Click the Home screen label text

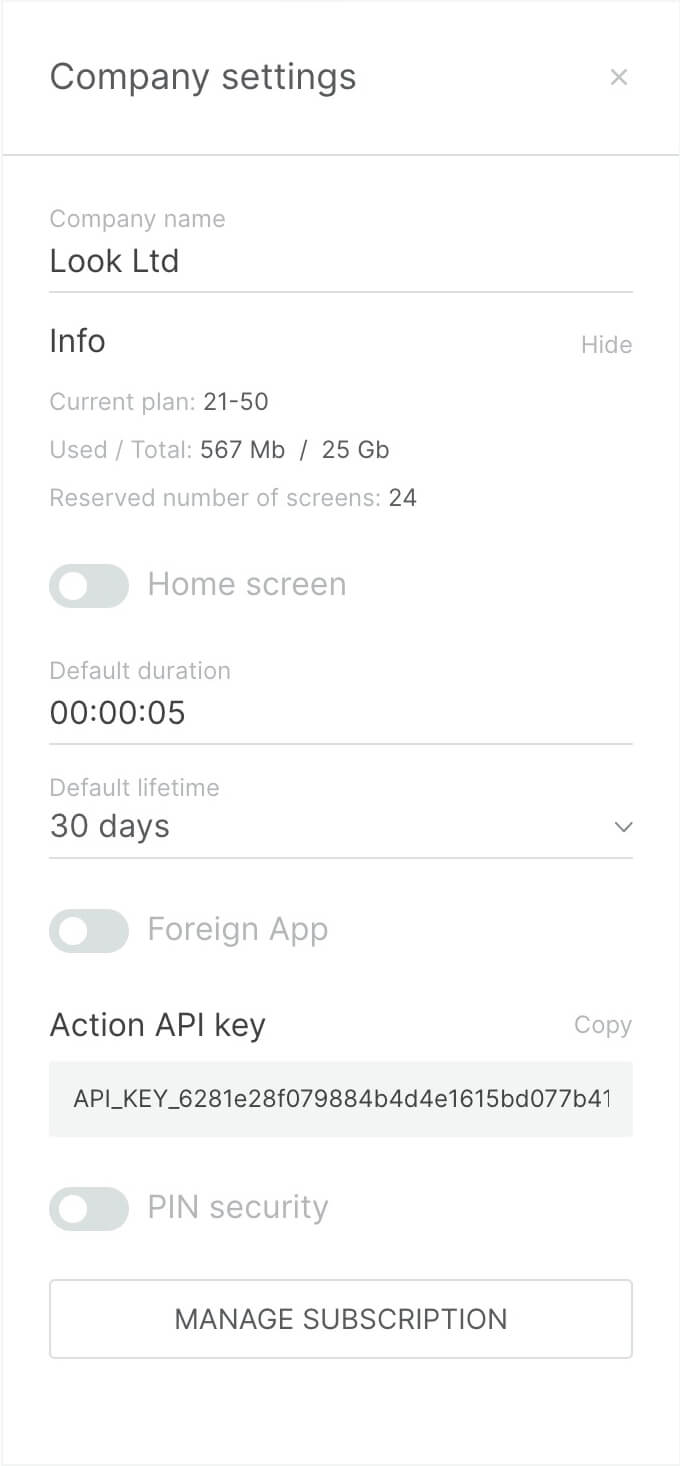click(247, 584)
